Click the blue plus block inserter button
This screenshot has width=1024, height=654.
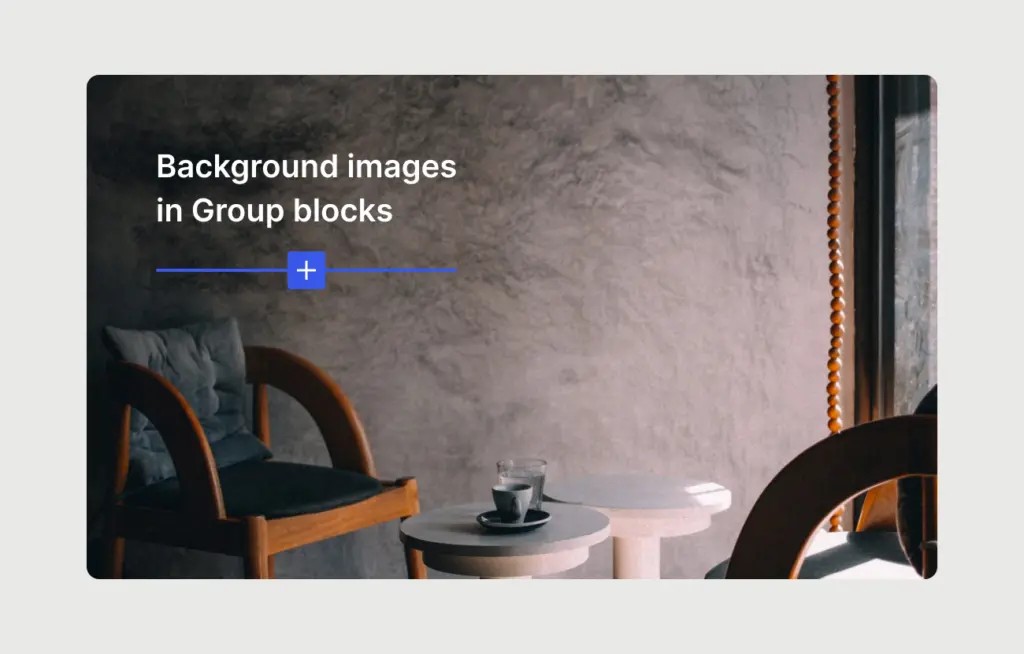[x=306, y=270]
